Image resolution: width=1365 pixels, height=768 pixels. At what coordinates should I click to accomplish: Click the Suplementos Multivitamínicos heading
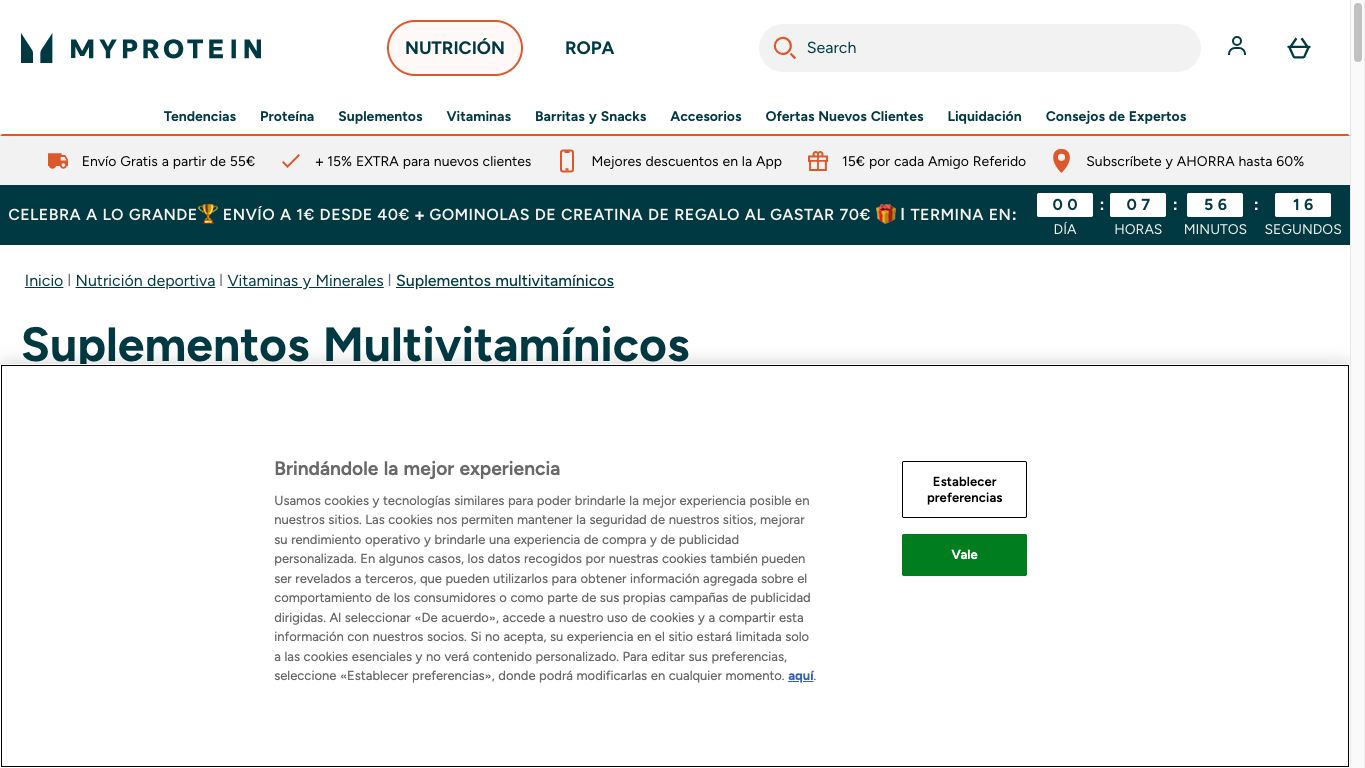coord(356,344)
